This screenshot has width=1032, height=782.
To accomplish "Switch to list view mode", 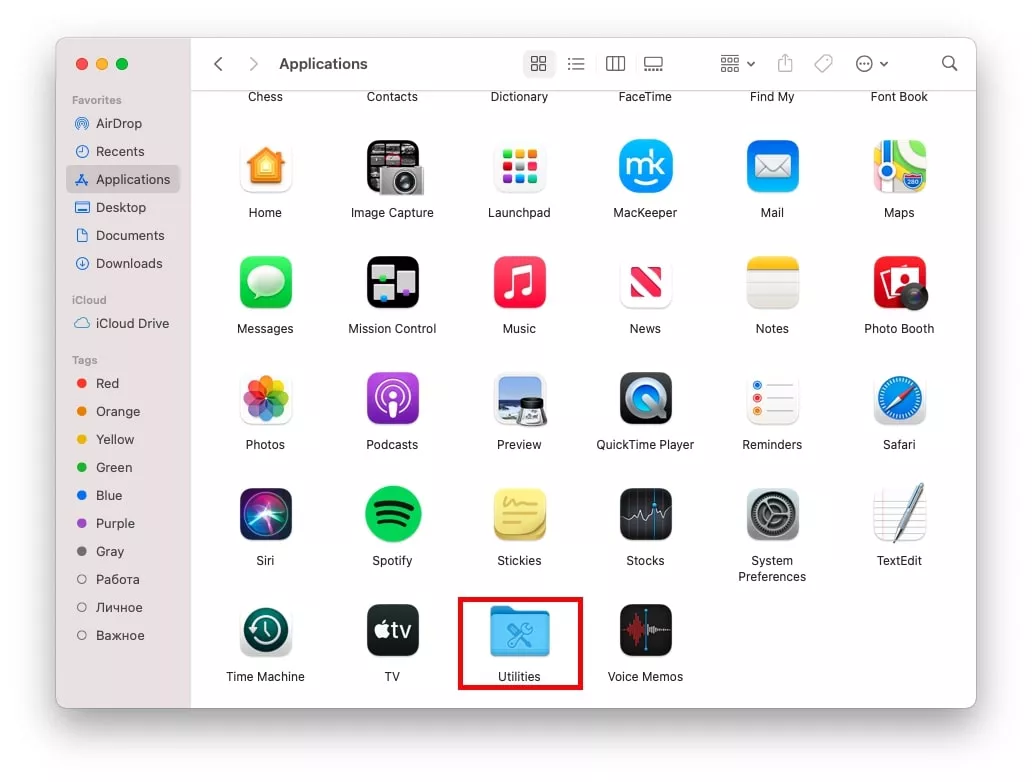I will [x=576, y=64].
